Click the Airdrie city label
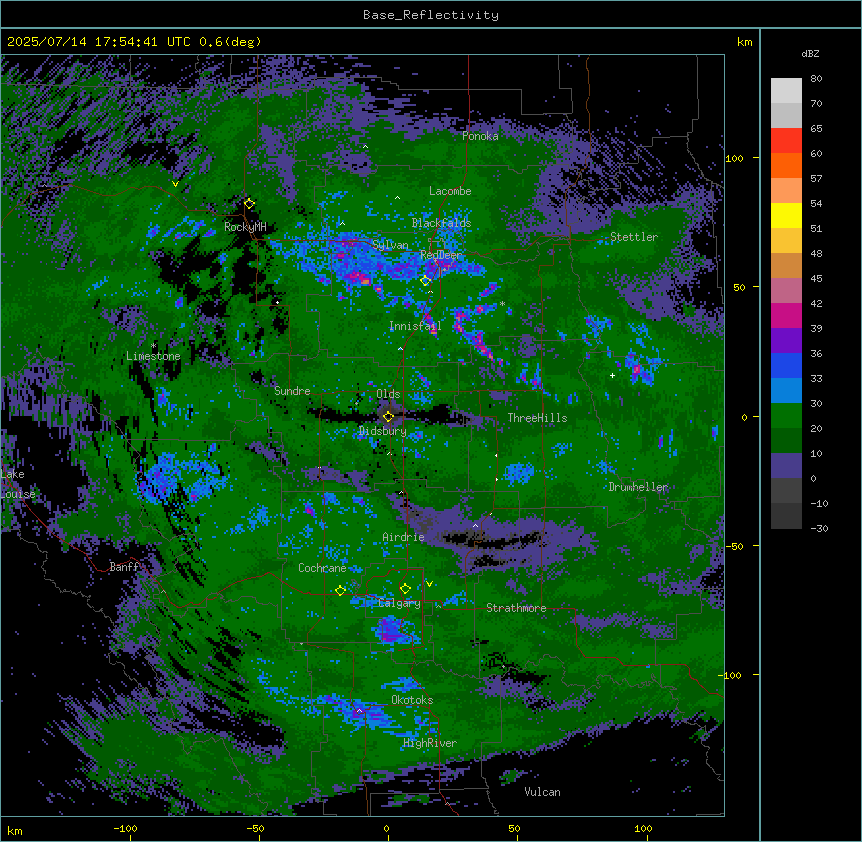Image resolution: width=862 pixels, height=842 pixels. tap(404, 537)
